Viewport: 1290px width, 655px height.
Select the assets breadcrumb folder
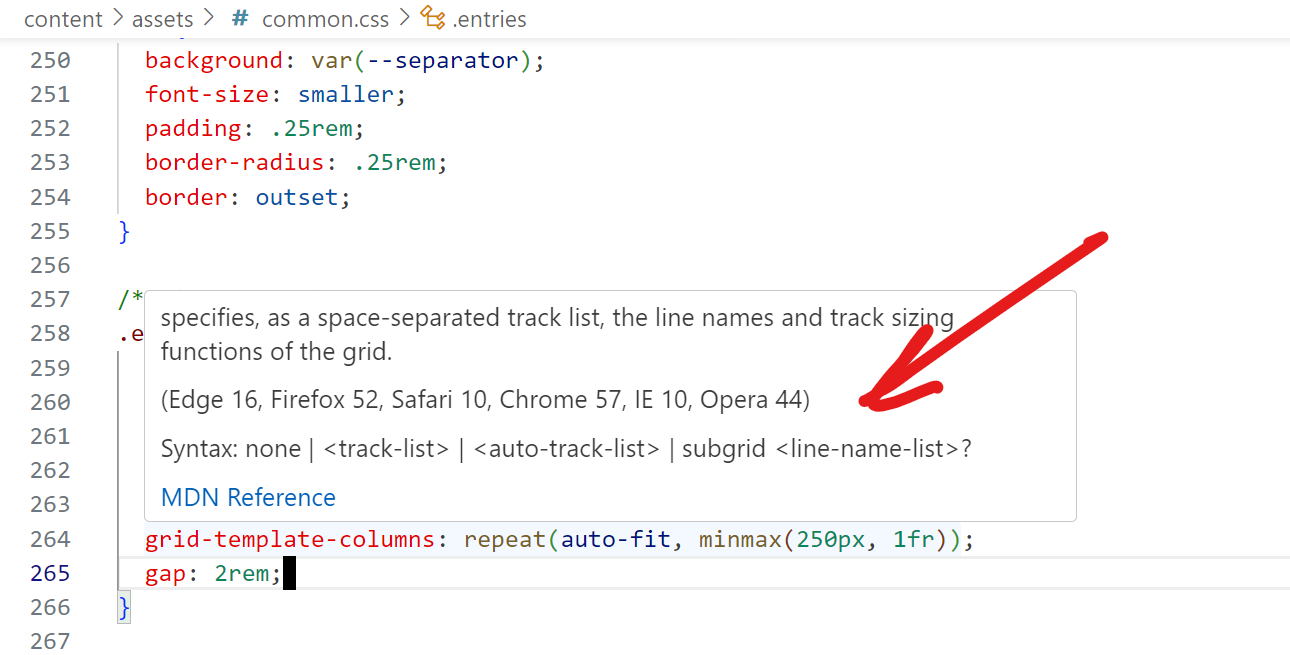click(162, 19)
